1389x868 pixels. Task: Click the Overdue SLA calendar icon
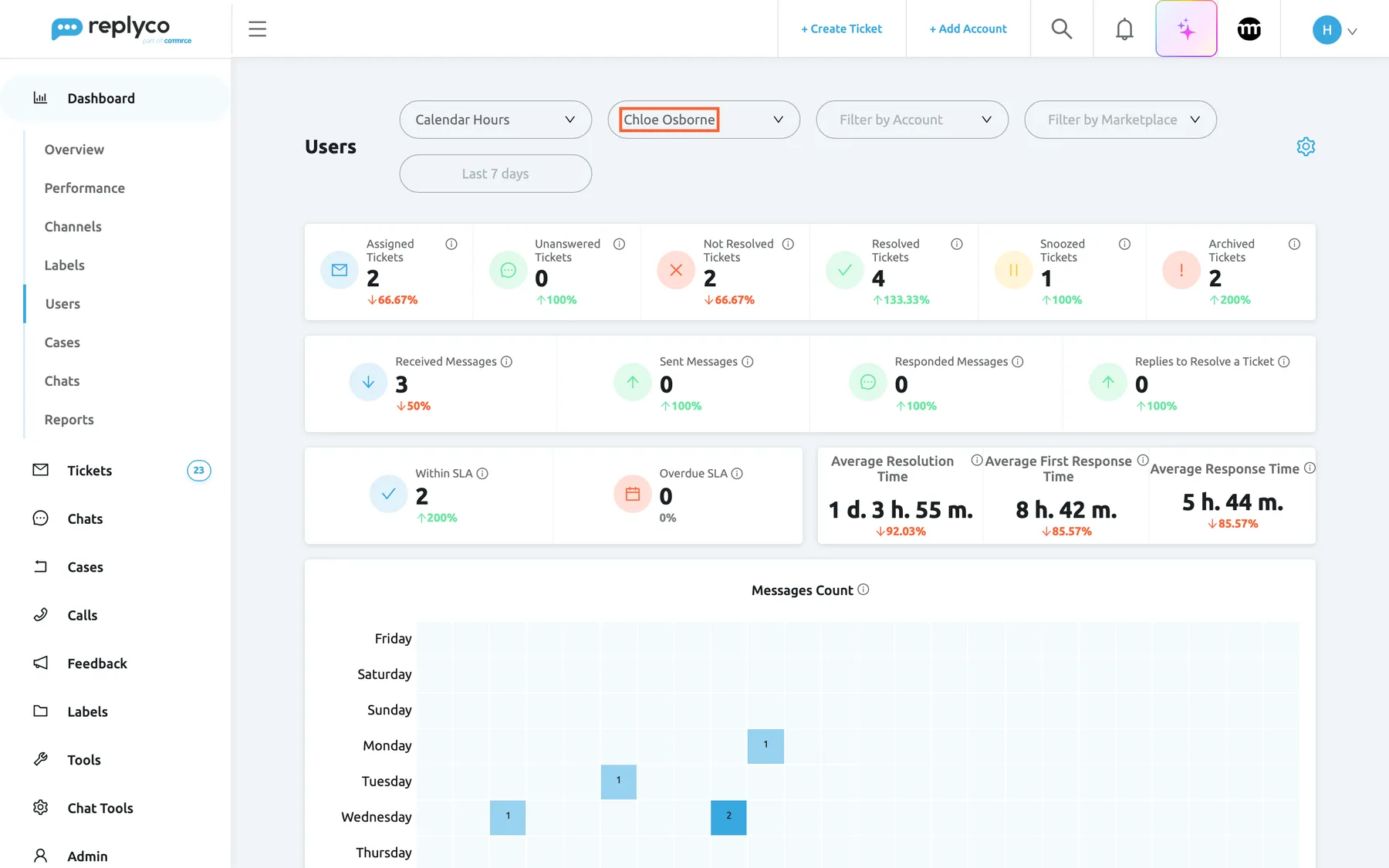pos(633,494)
